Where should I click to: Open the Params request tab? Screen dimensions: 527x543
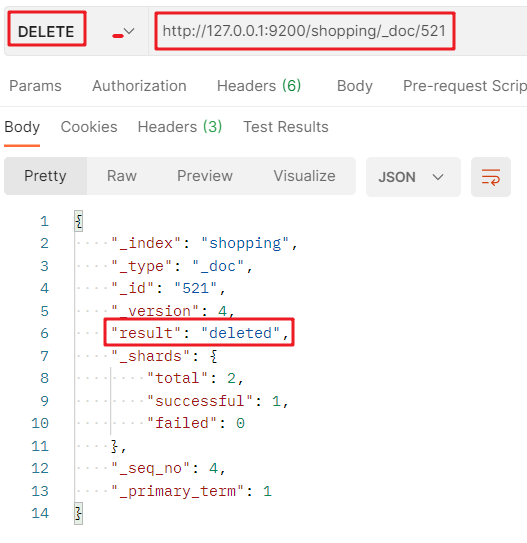(x=35, y=86)
